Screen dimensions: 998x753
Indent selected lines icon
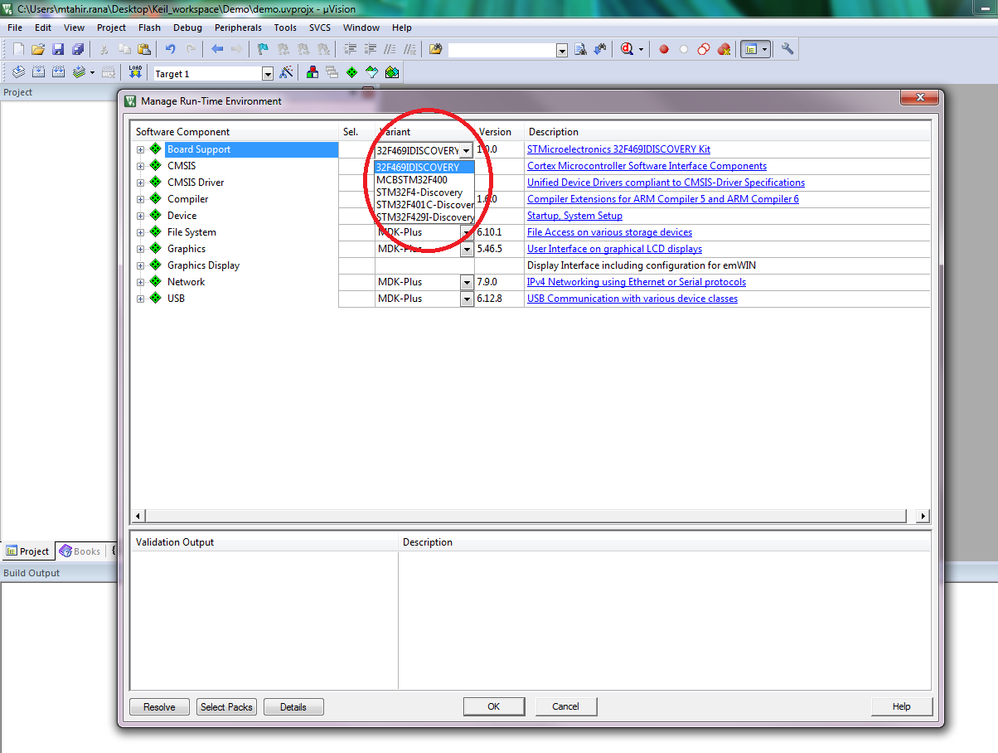pos(350,49)
